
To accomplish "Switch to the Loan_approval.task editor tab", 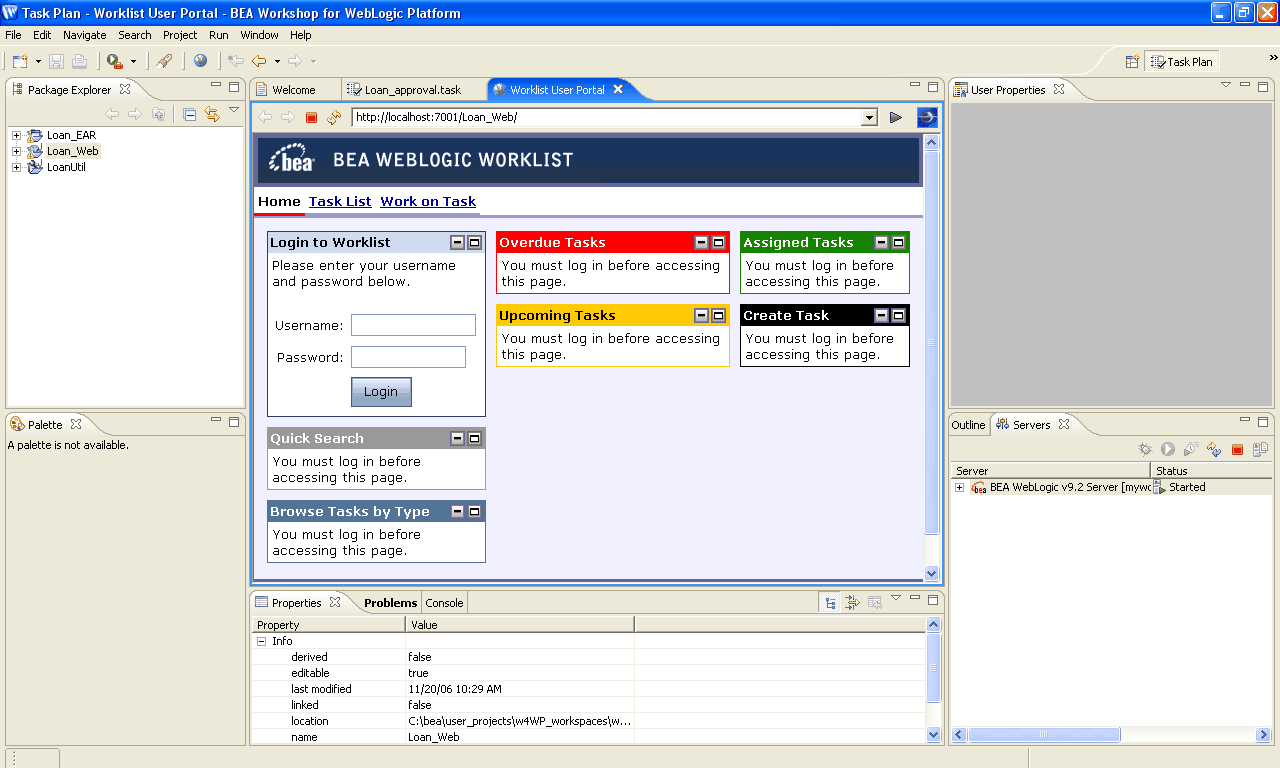I will (413, 90).
